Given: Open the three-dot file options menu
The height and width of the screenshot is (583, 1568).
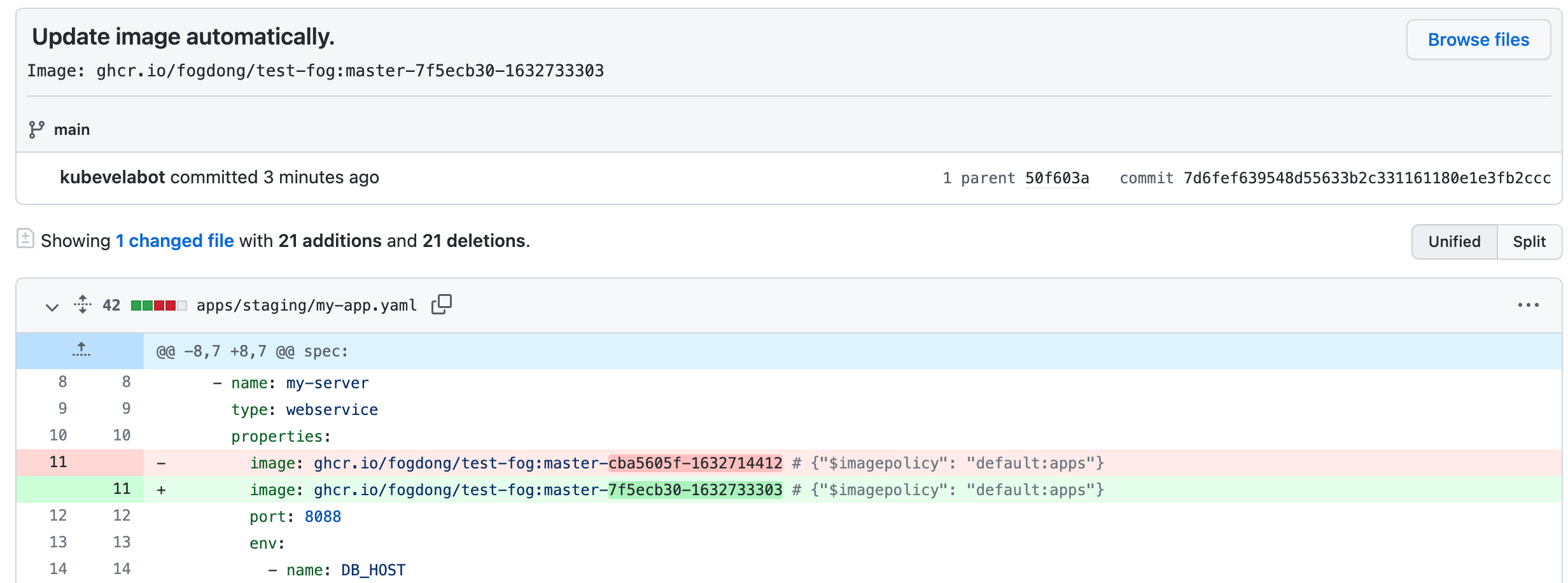Looking at the screenshot, I should [x=1528, y=306].
